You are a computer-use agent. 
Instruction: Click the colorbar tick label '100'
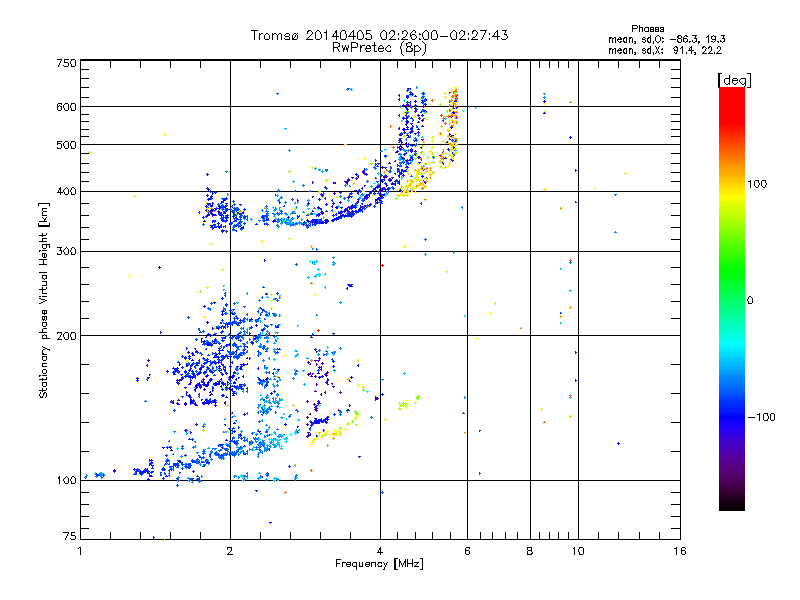757,184
